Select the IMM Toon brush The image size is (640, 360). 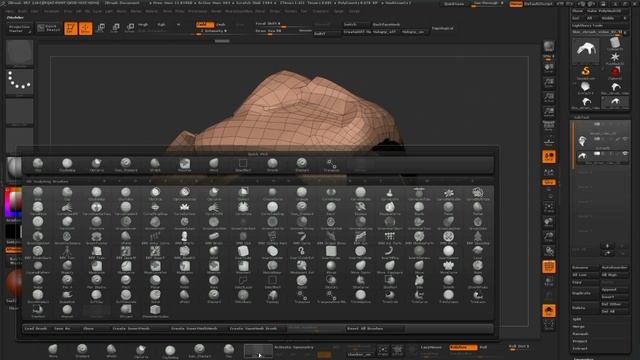[x=67, y=253]
